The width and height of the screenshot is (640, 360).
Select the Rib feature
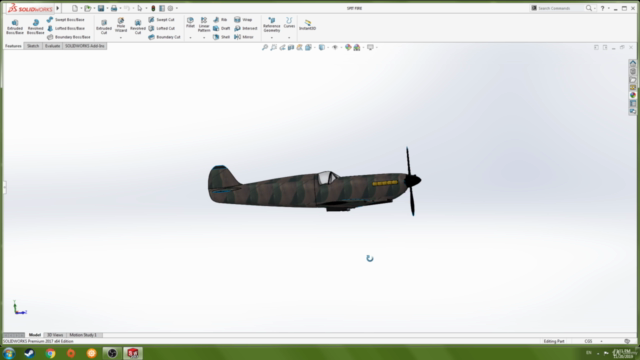click(x=220, y=20)
